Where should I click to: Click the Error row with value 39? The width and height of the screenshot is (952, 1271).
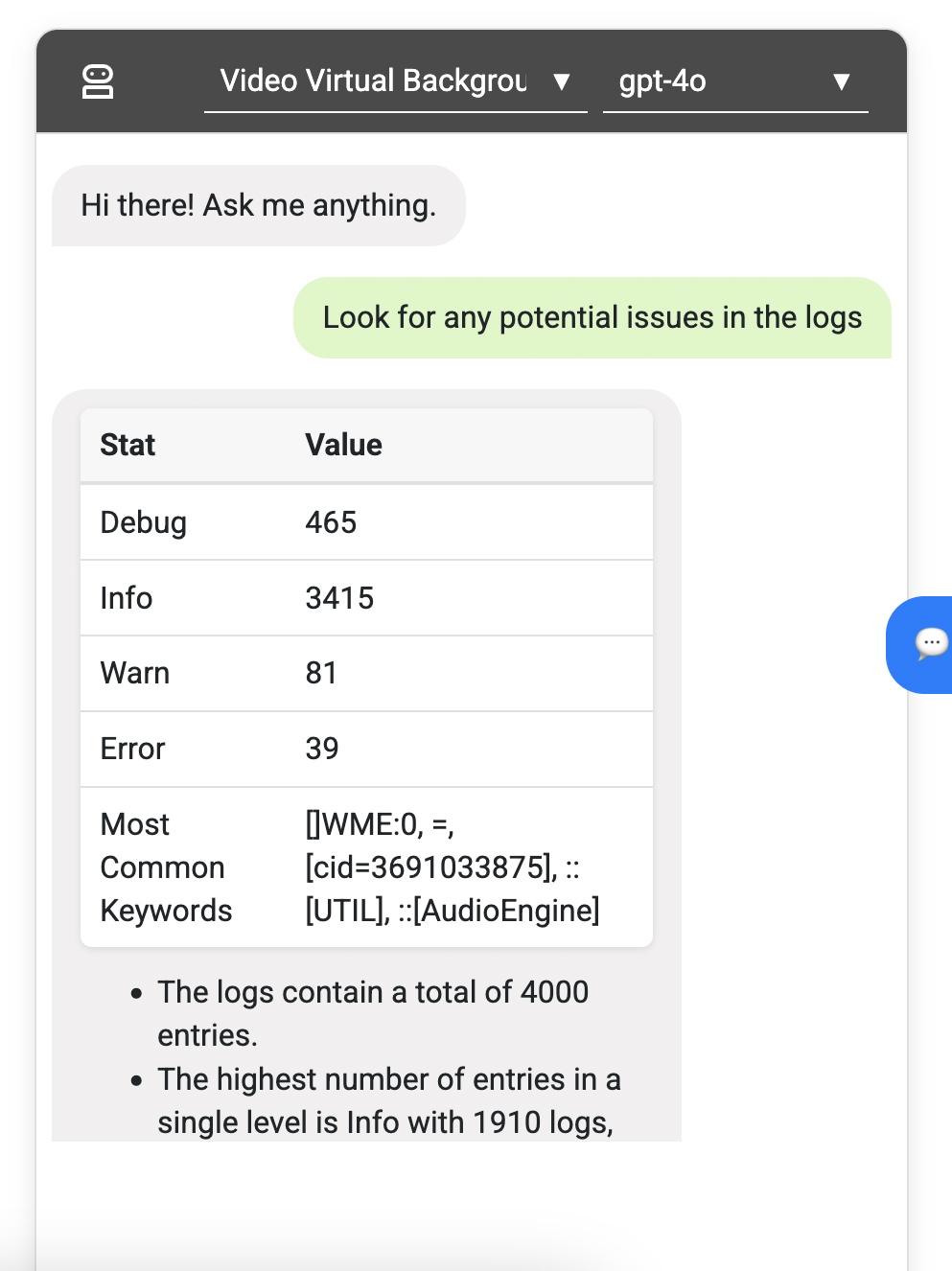[x=366, y=749]
